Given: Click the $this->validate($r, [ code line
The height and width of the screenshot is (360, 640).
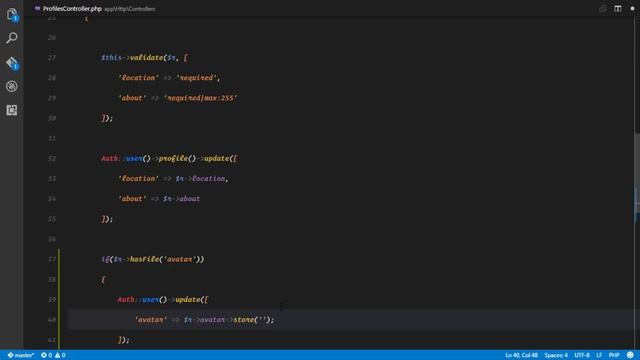Looking at the screenshot, I should [144, 58].
